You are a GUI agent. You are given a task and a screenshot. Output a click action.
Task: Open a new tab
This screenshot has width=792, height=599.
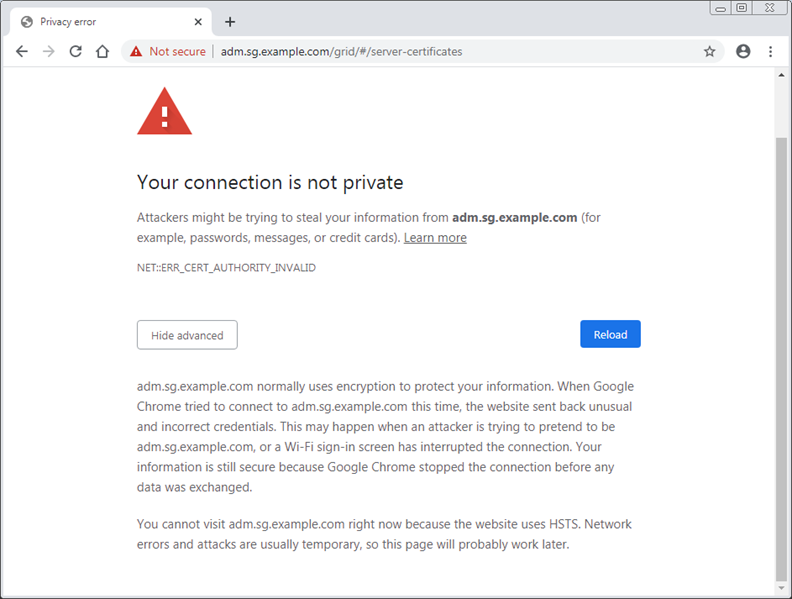230,22
